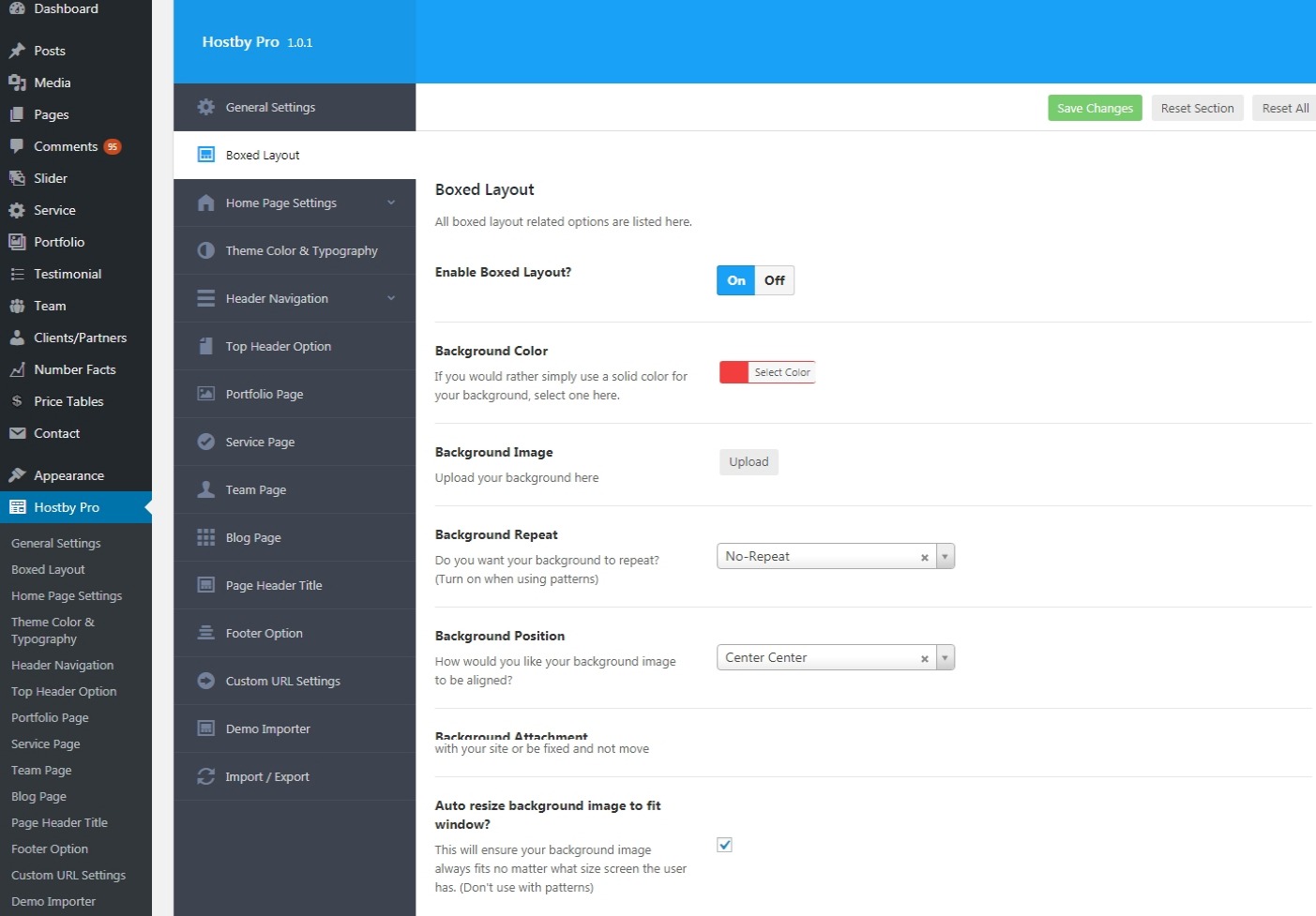The height and width of the screenshot is (916, 1316).
Task: Click the Posts pin icon in WordPress menu
Action: point(17,51)
